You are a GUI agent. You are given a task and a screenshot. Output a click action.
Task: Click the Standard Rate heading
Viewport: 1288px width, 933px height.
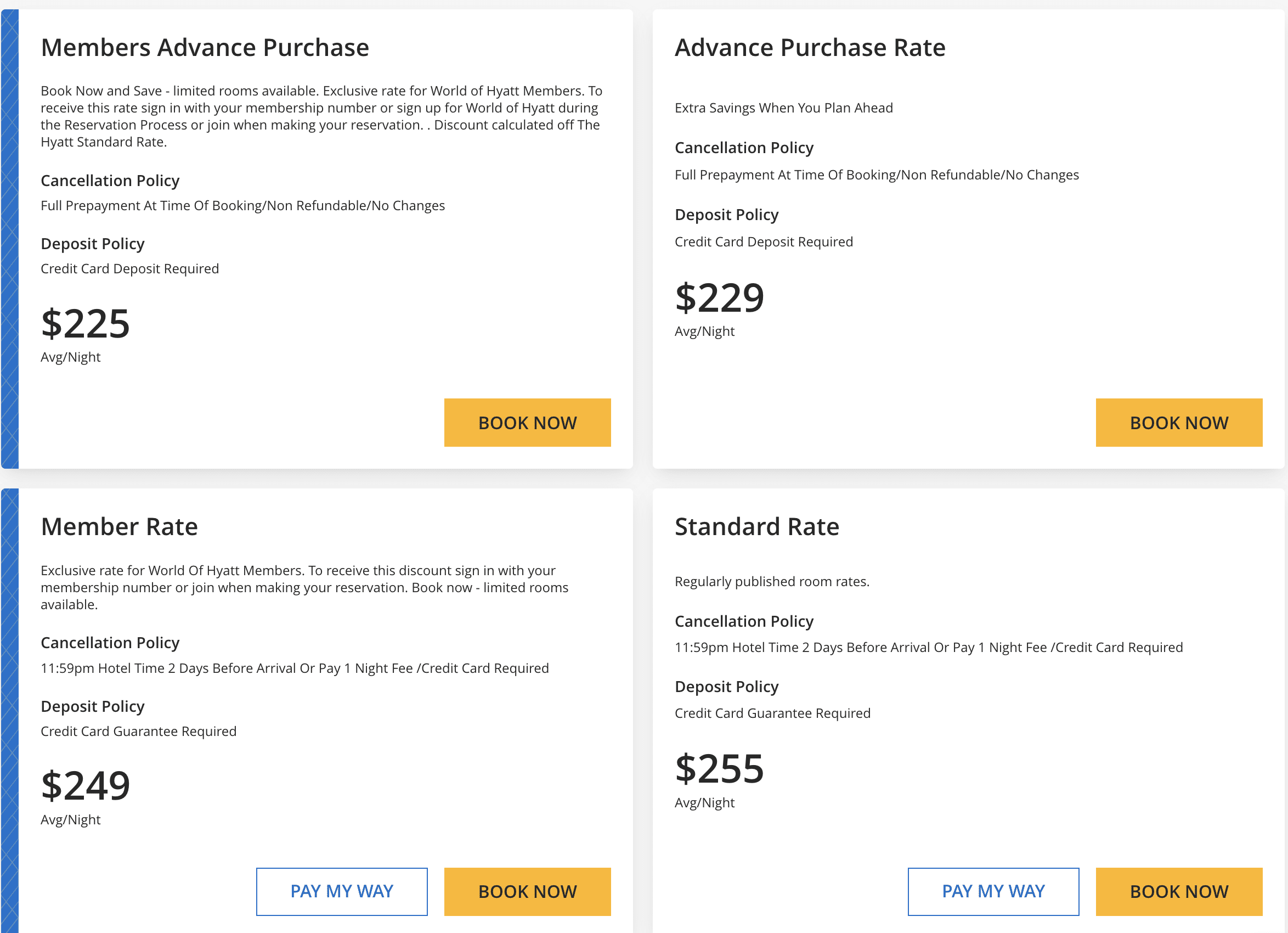[756, 527]
